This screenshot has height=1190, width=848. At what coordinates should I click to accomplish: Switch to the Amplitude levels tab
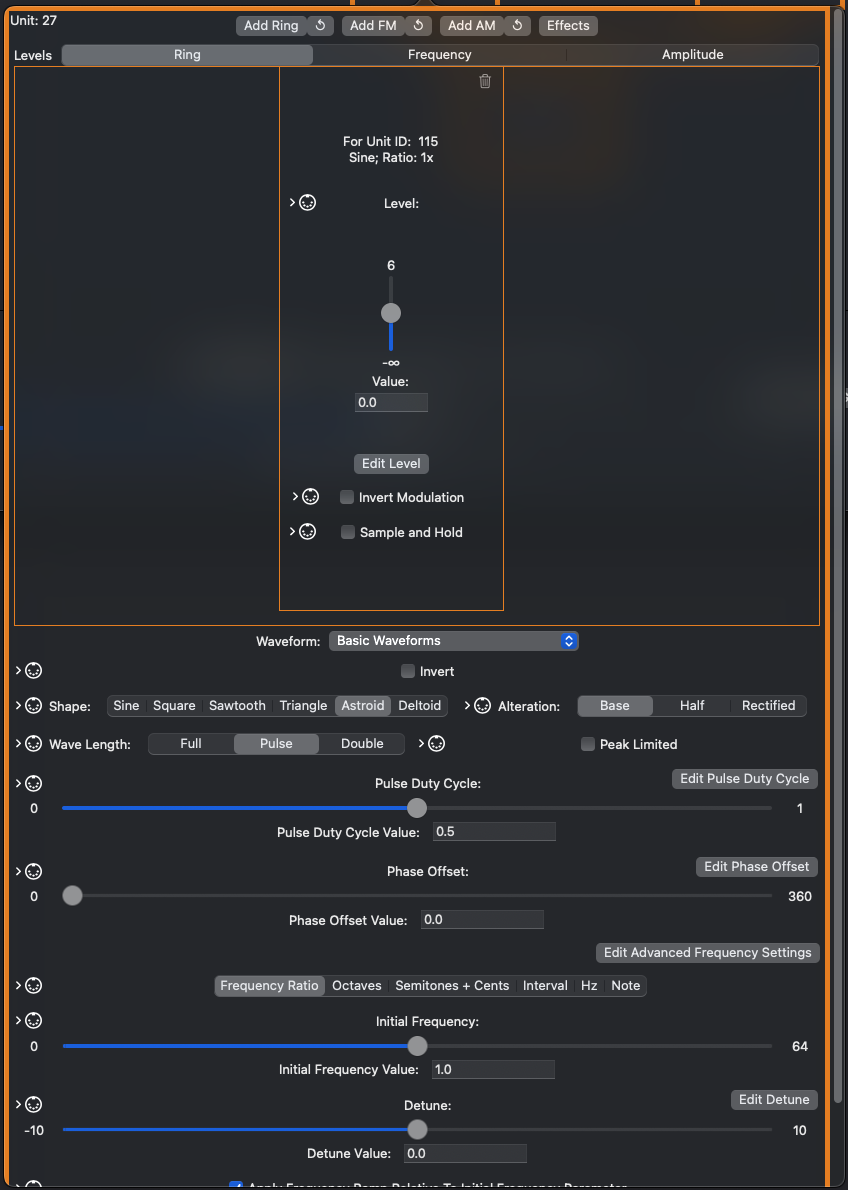tap(692, 55)
